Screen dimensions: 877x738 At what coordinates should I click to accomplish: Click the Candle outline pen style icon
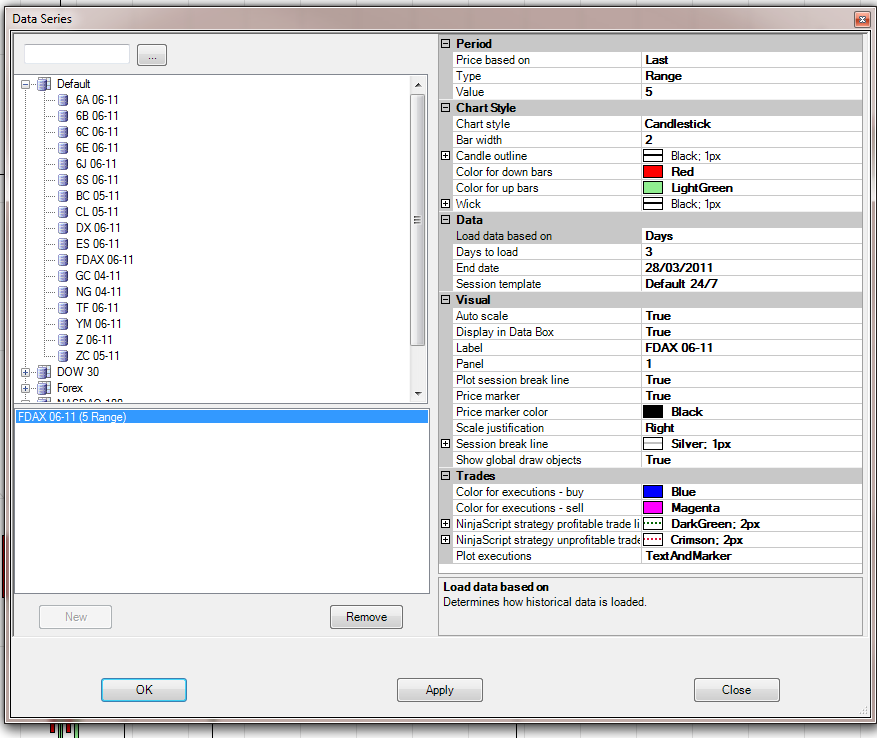tap(653, 156)
